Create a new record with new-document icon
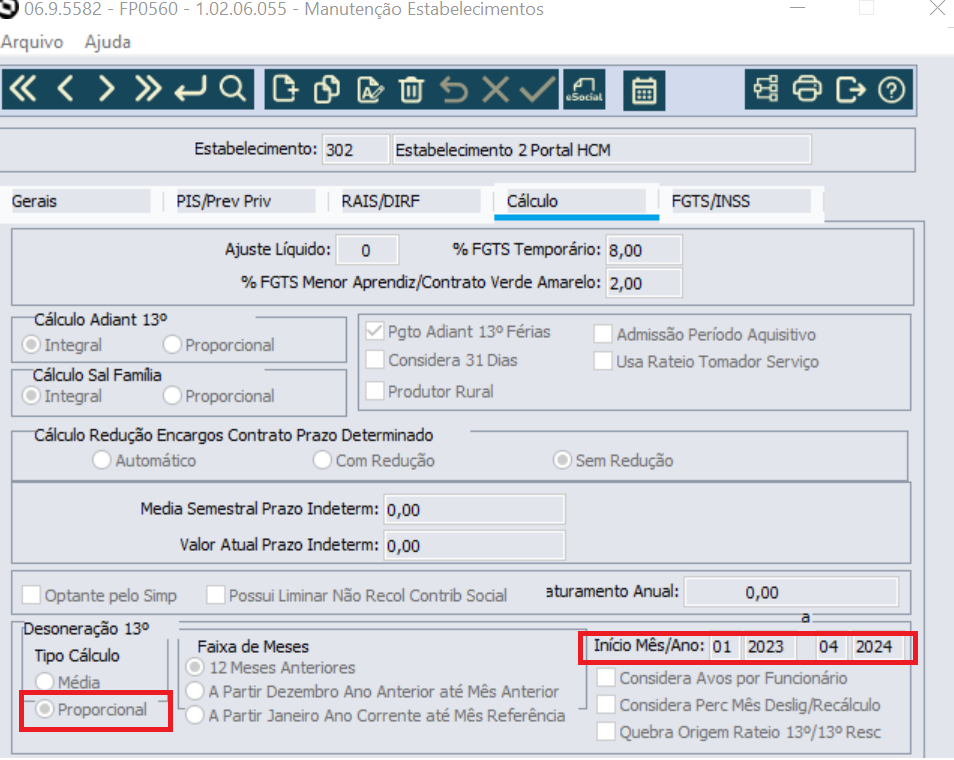The height and width of the screenshot is (760, 954). tap(285, 90)
